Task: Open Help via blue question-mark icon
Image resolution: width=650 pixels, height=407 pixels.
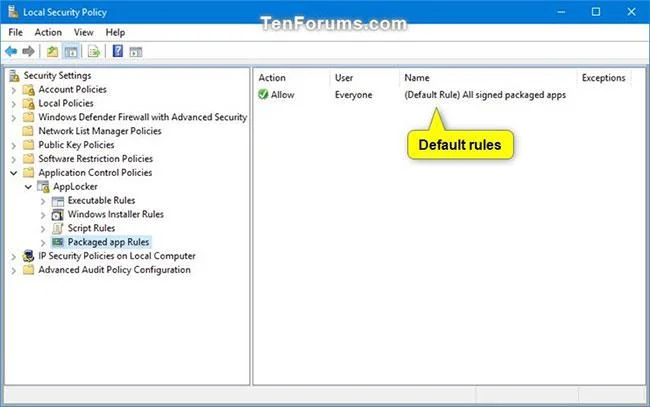Action: (118, 51)
